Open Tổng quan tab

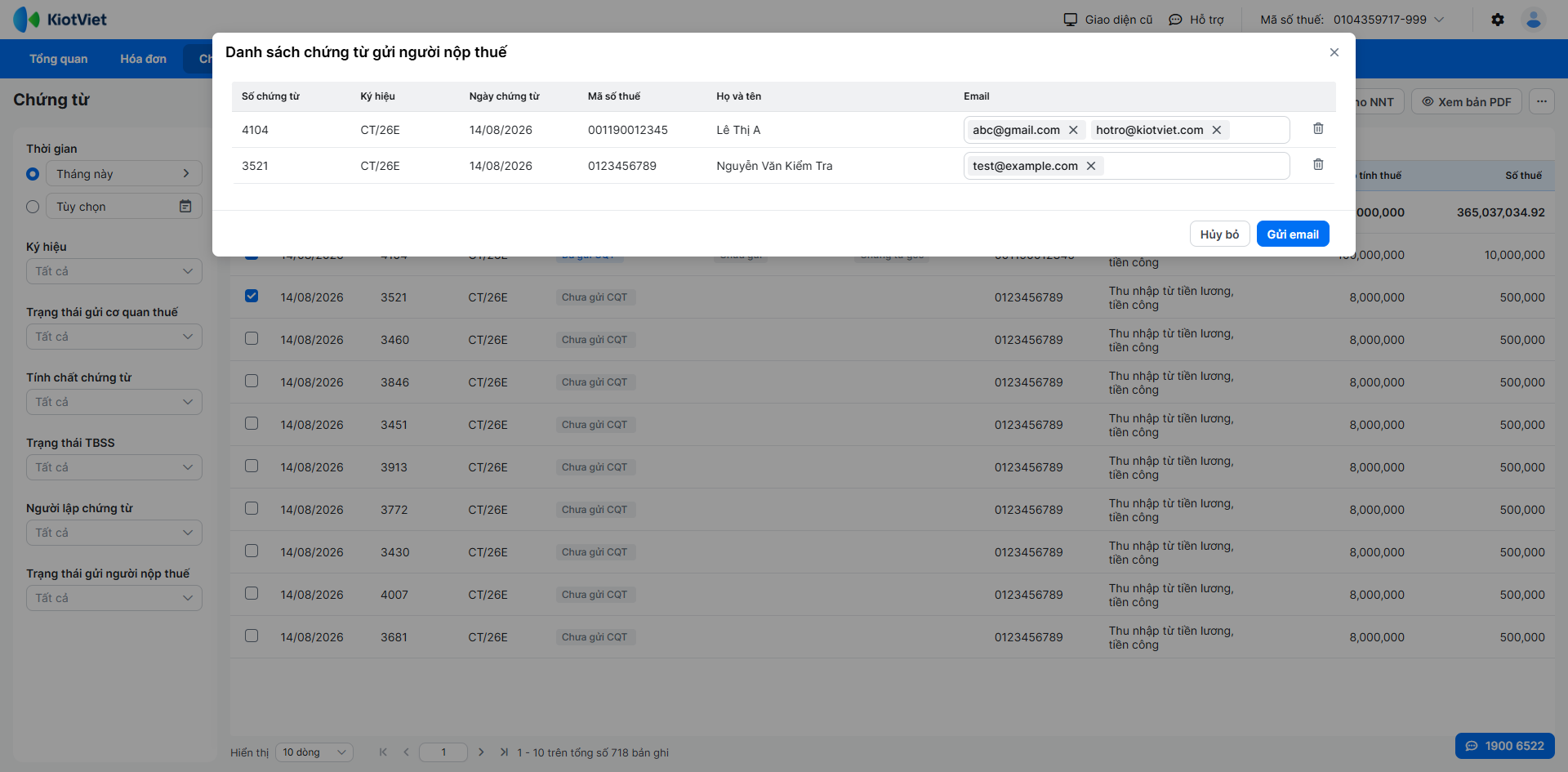point(59,59)
